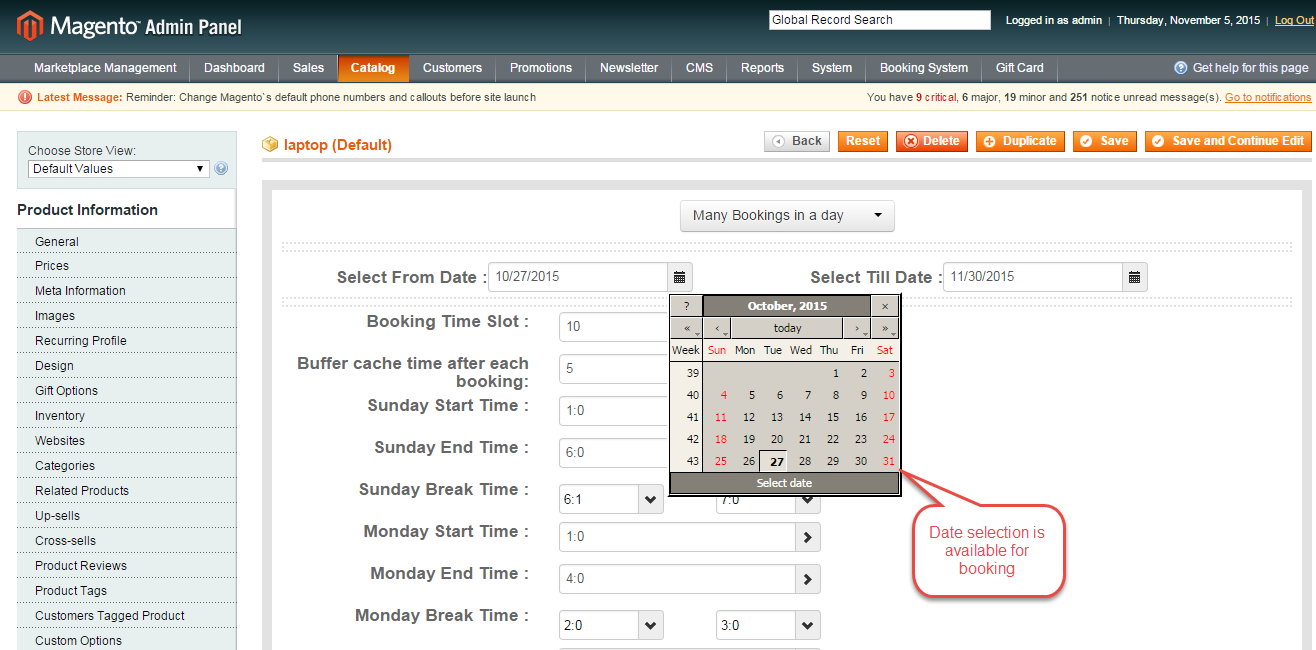
Task: Focus the Global Record Search field
Action: point(880,20)
